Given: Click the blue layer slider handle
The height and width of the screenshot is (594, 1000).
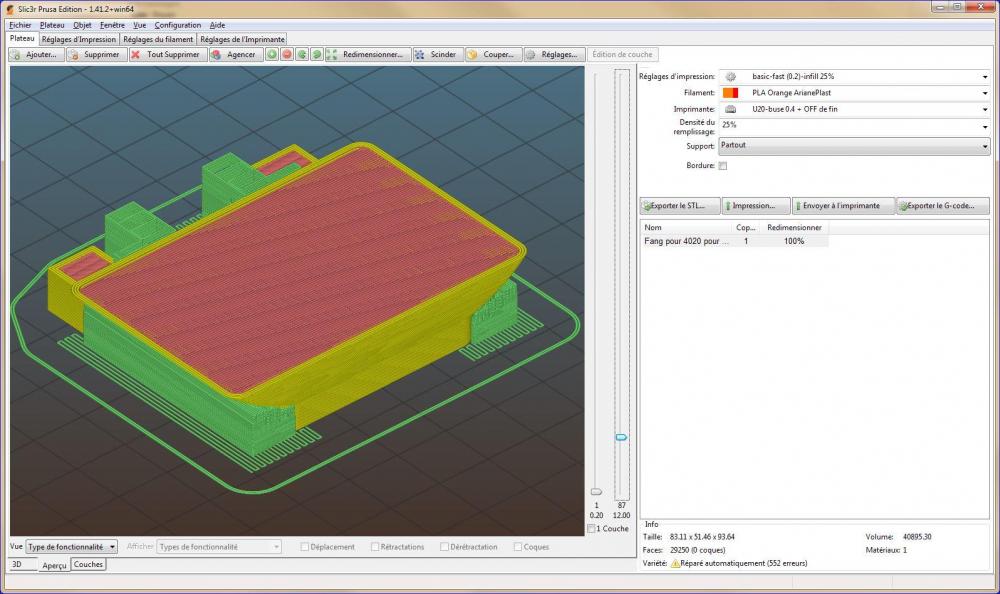Looking at the screenshot, I should pyautogui.click(x=621, y=437).
